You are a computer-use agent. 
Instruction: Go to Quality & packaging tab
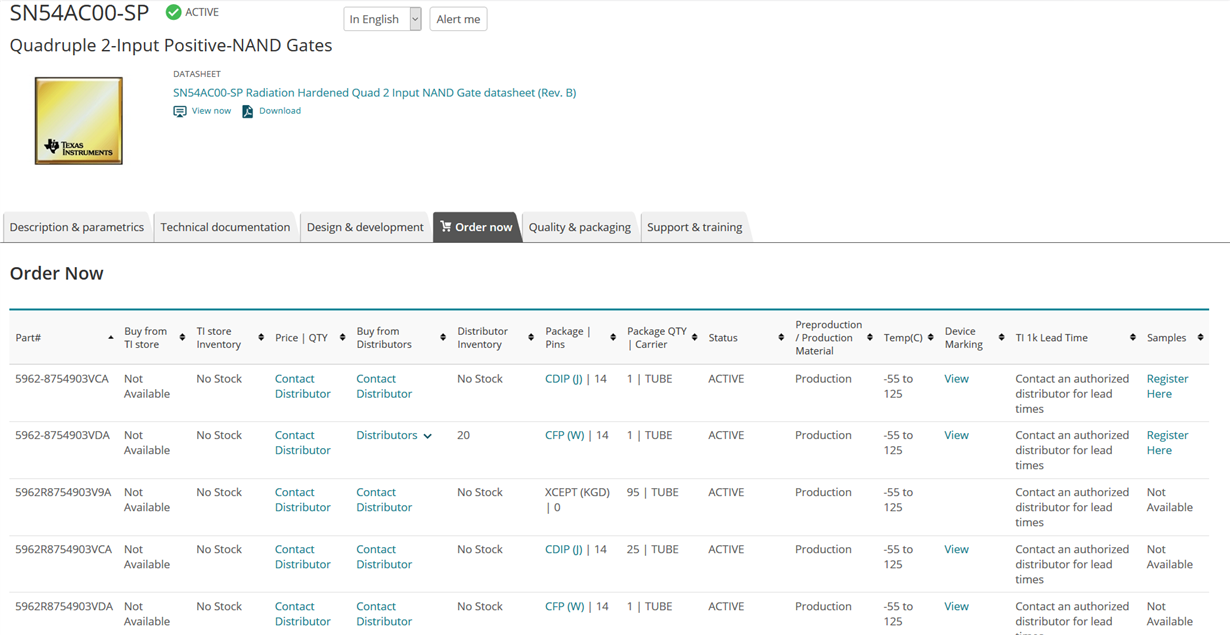pyautogui.click(x=580, y=227)
